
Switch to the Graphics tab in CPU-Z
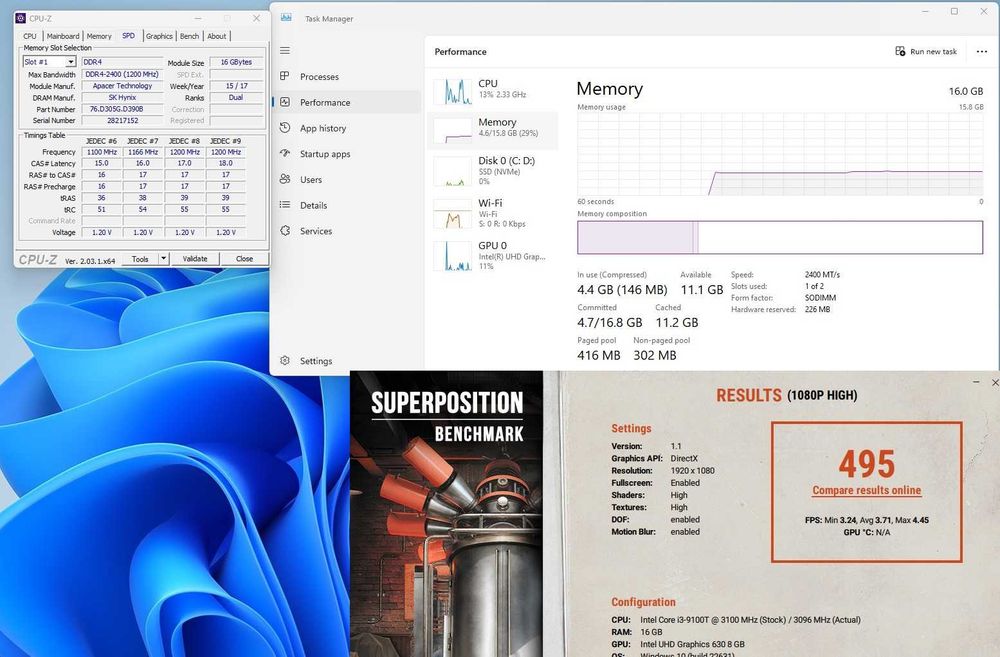click(159, 36)
